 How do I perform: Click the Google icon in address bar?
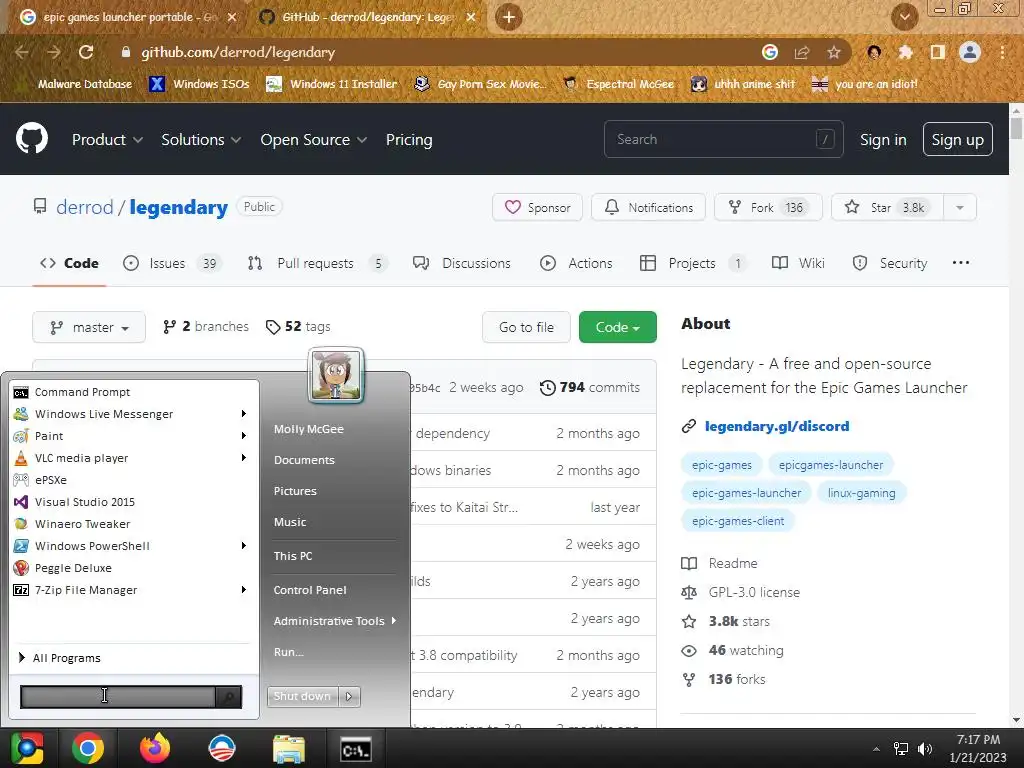pos(770,52)
